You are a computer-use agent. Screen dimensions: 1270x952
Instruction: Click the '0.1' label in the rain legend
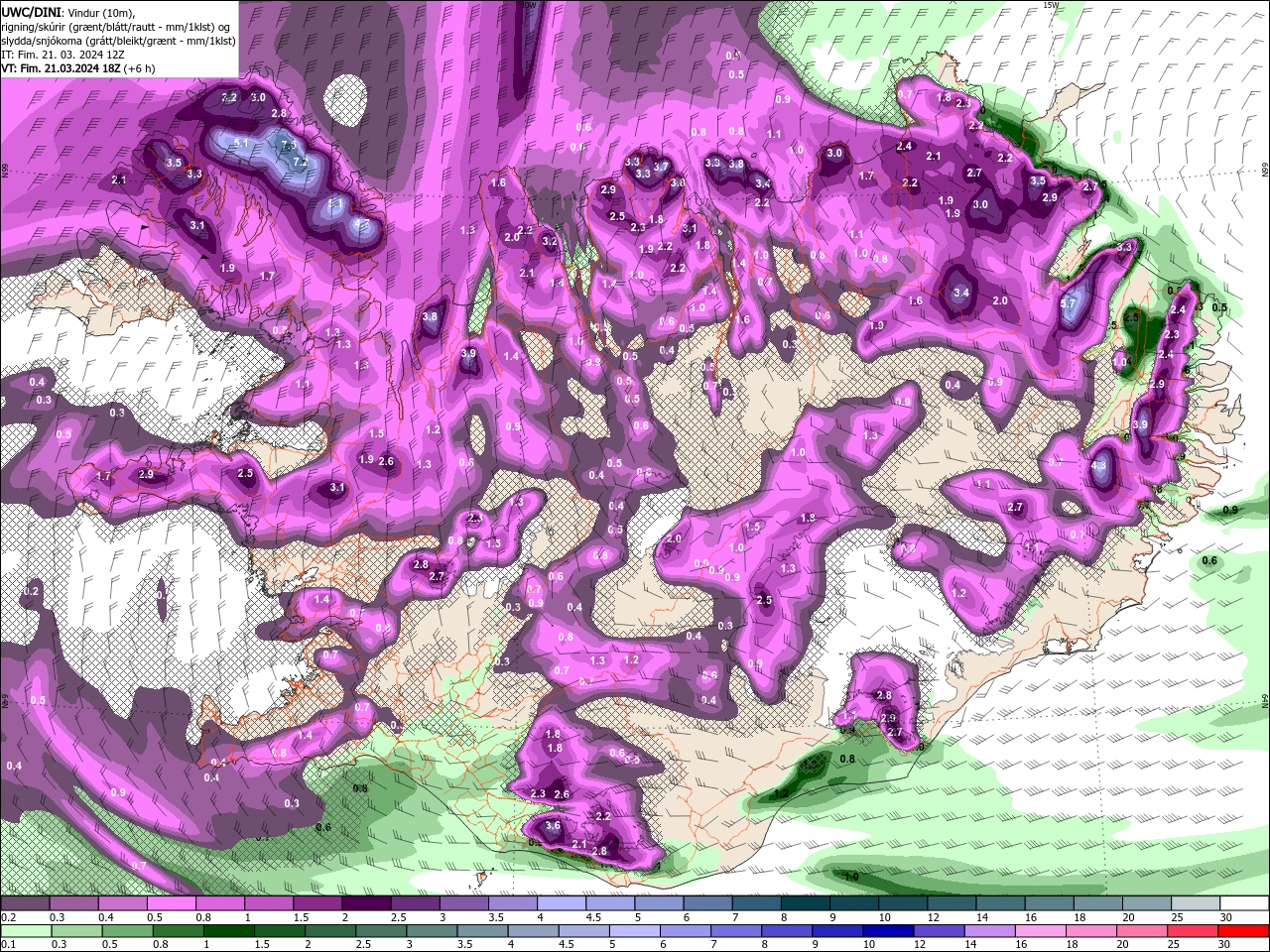pos(8,945)
